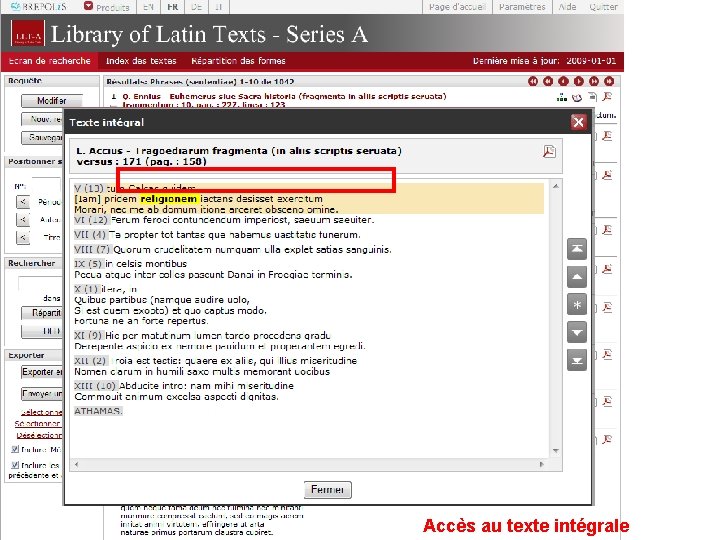
Task: Click Quitter to log out
Action: (x=603, y=7)
